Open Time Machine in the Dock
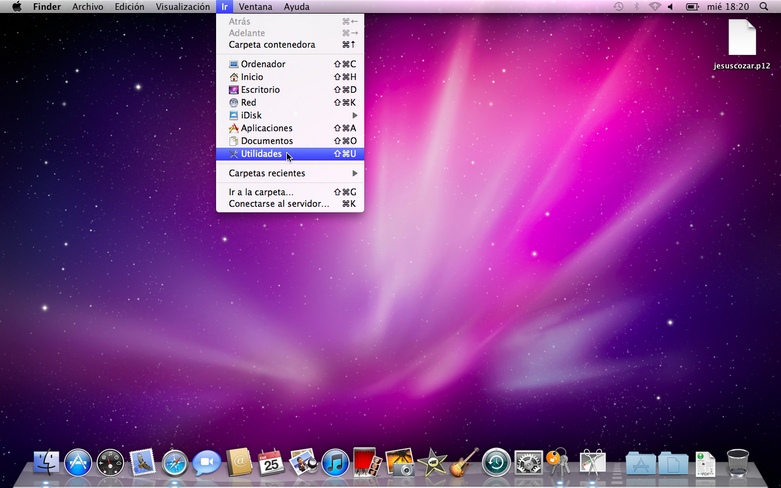 tap(496, 463)
